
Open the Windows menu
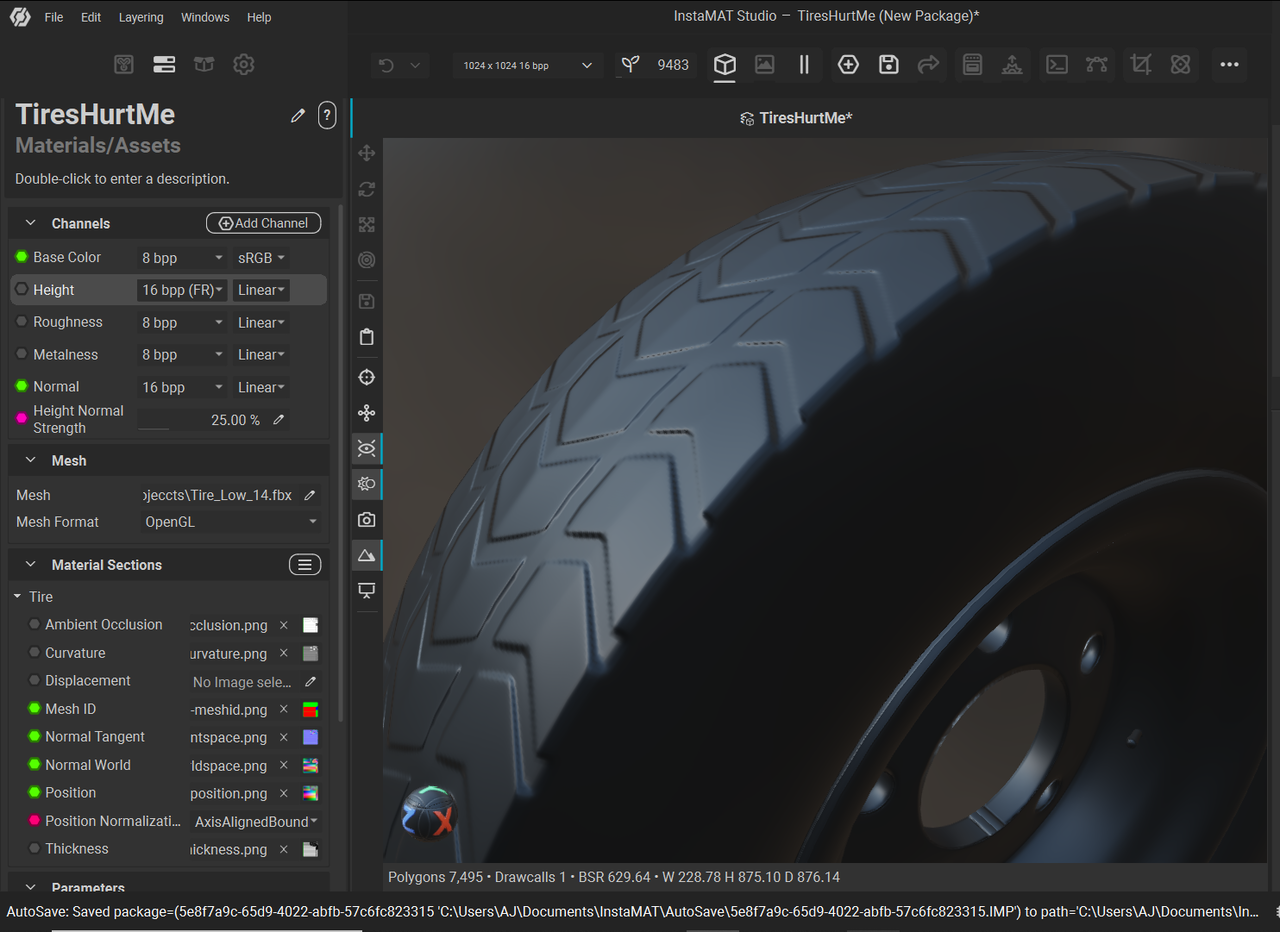[x=205, y=17]
